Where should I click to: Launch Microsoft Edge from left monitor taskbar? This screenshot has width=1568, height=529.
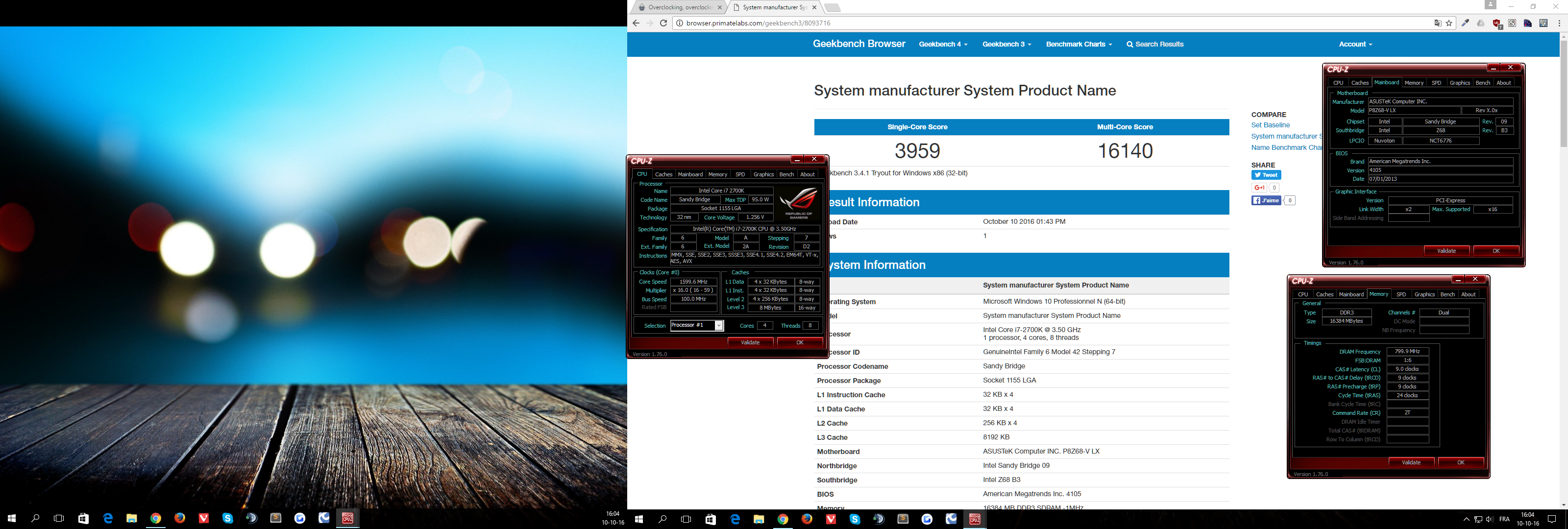(x=108, y=519)
